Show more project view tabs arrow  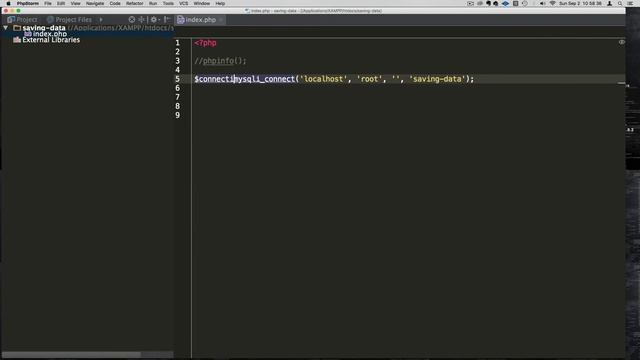click(101, 19)
